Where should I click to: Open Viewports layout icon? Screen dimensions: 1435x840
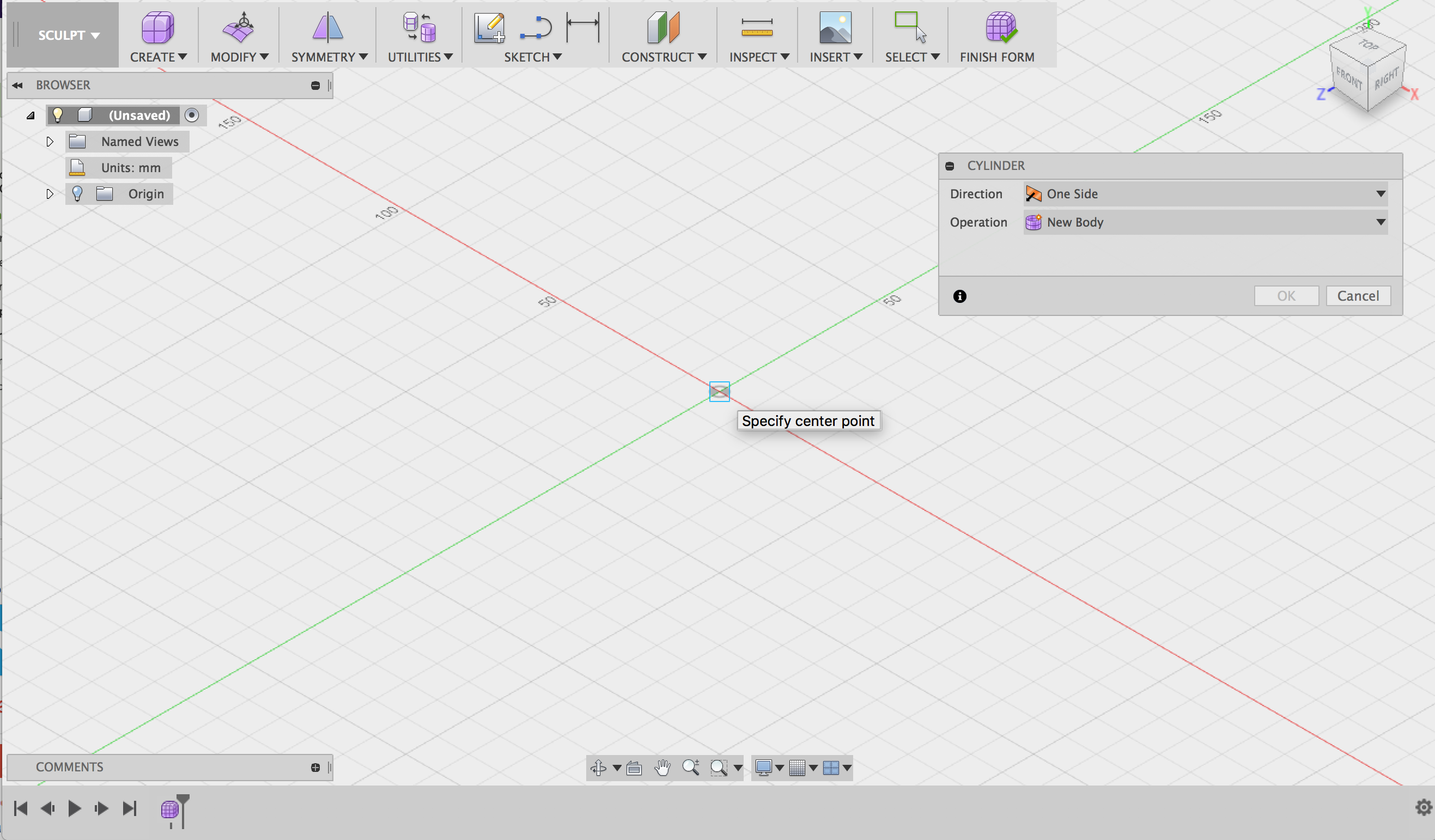[831, 768]
